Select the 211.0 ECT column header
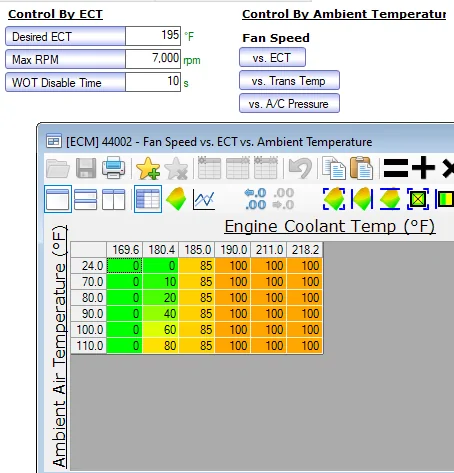The height and width of the screenshot is (473, 454). (269, 250)
